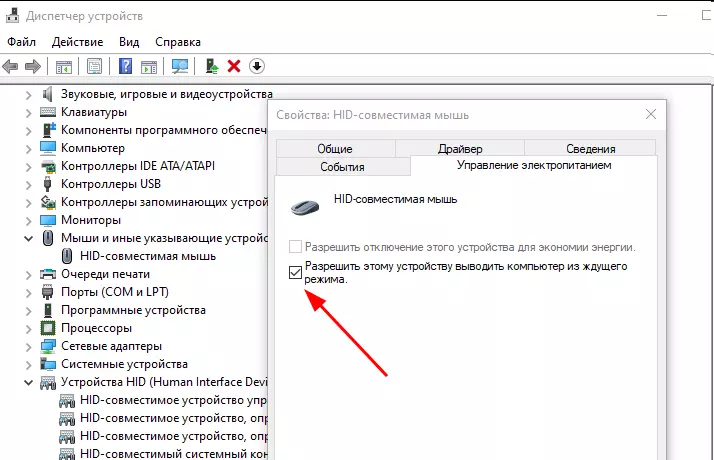
Task: Open the События tab
Action: click(342, 167)
